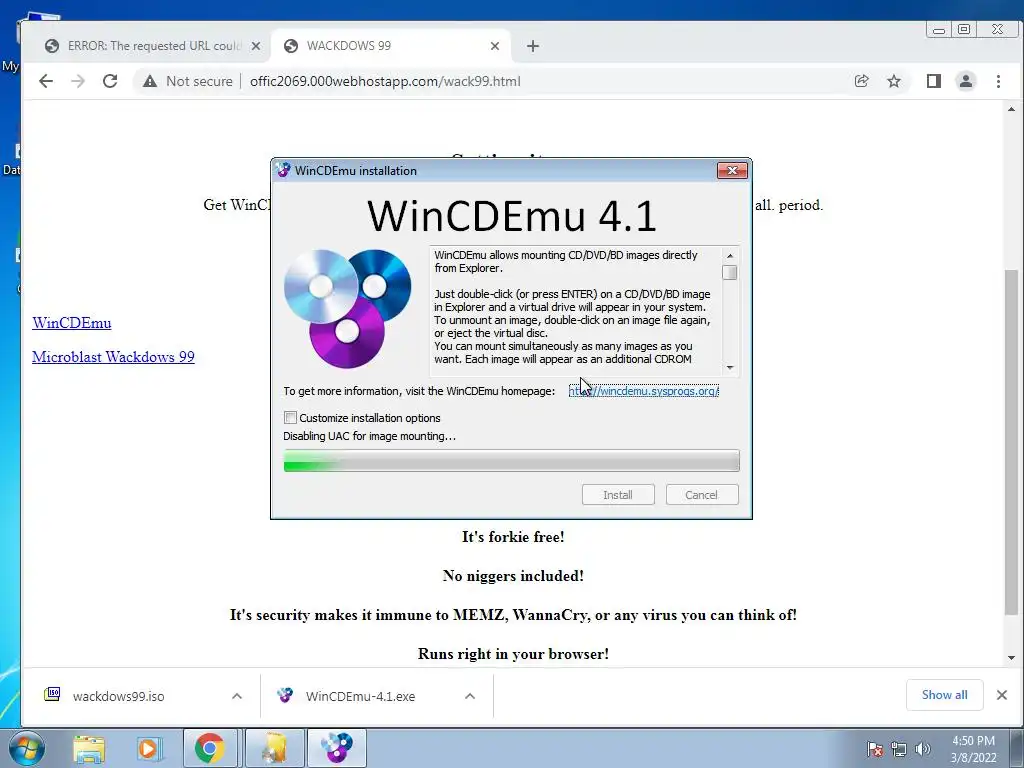Toggle Customize installation options checkbox
Image resolution: width=1024 pixels, height=768 pixels.
[x=291, y=418]
